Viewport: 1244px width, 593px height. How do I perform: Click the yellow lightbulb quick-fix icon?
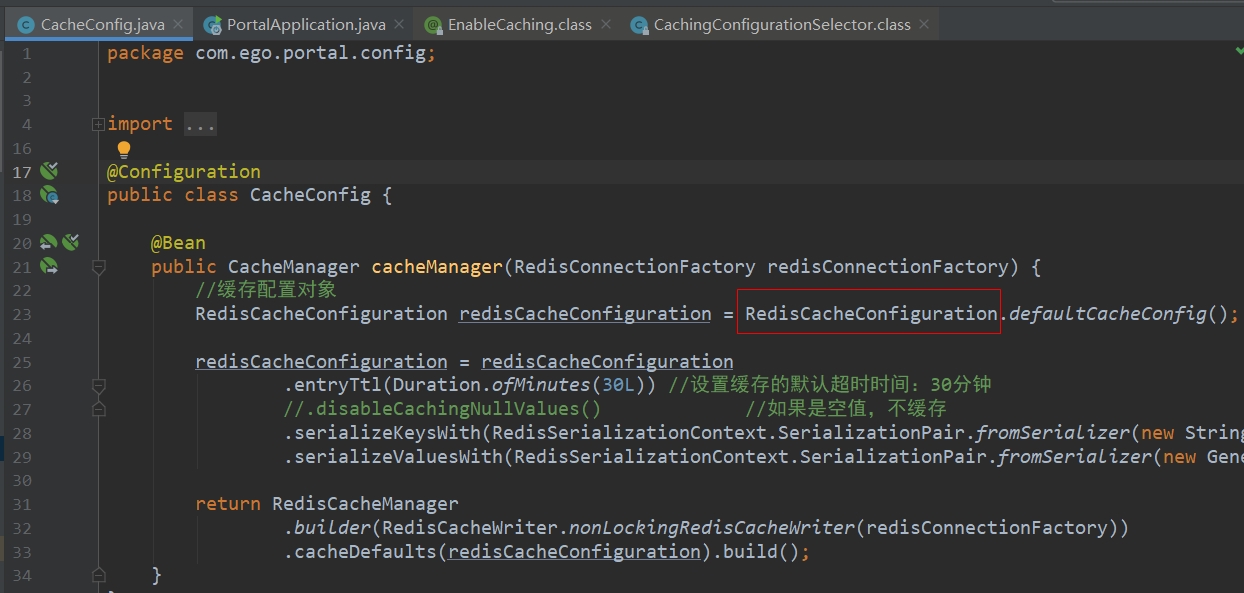point(124,150)
